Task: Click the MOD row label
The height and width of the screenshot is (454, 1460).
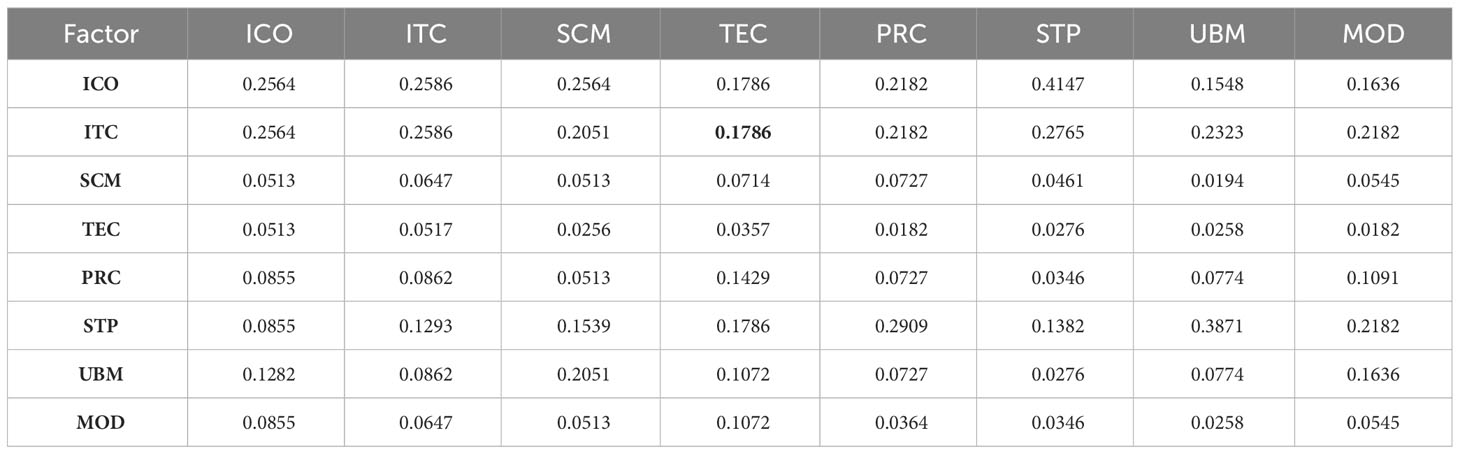Action: (x=100, y=423)
